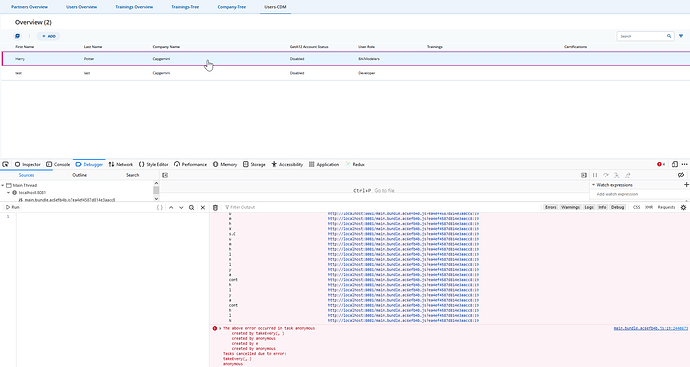Click the reverse search magnifier icon
Image resolution: width=690 pixels, height=367 pixels.
(x=191, y=207)
